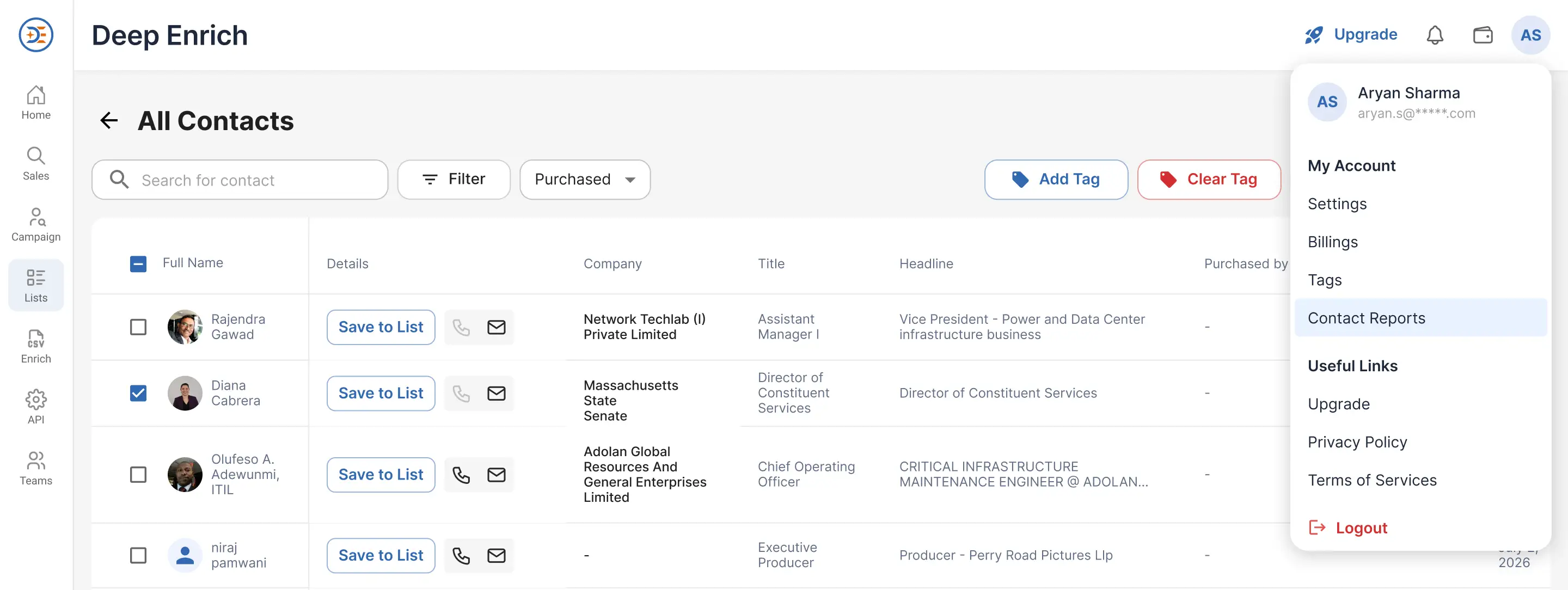Check the Rajendra Gawad row checkbox

138,327
